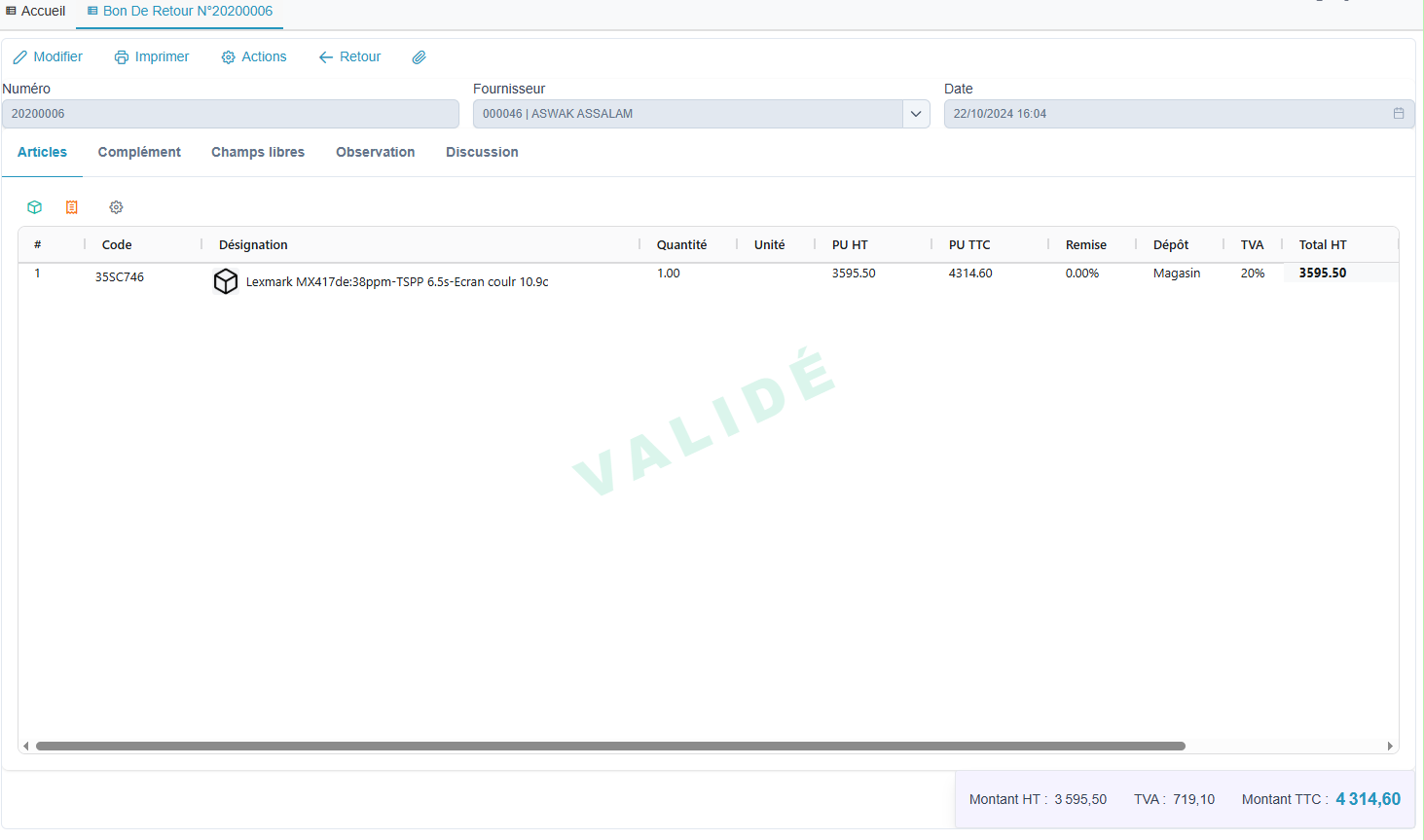The image size is (1424, 840).
Task: Switch to the Complément tab
Action: (x=139, y=152)
